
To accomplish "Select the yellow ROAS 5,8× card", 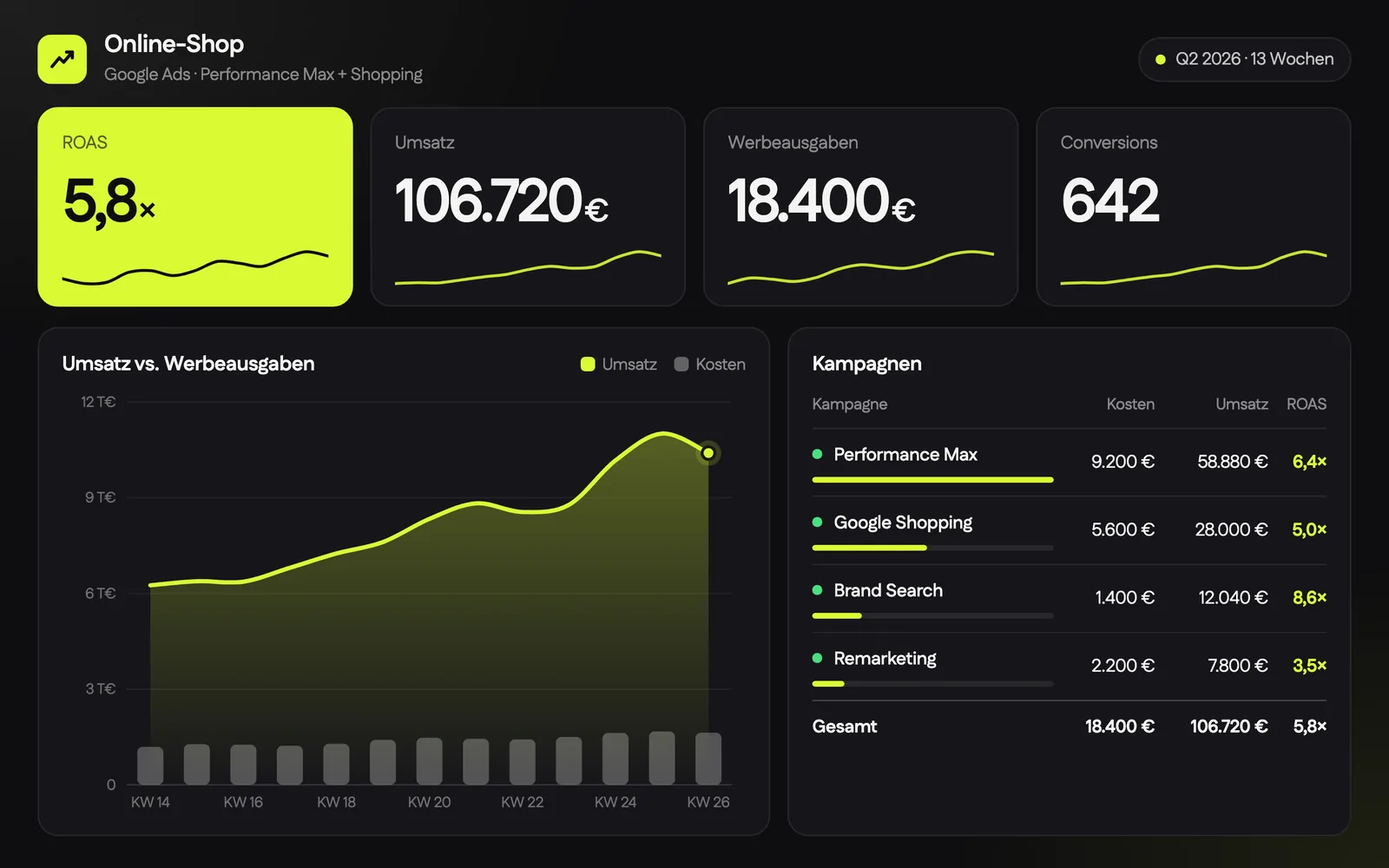I will click(x=195, y=207).
